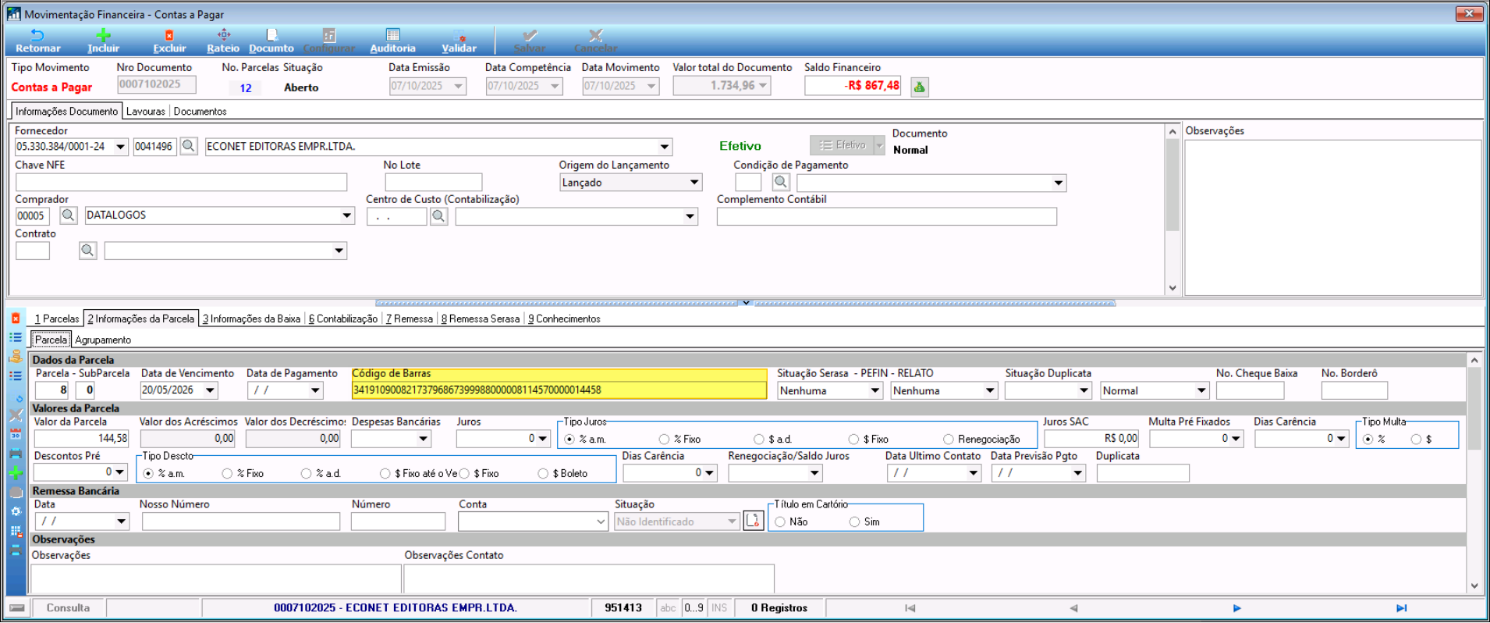The image size is (1490, 623).
Task: Click the Código de Barras field
Action: [559, 390]
